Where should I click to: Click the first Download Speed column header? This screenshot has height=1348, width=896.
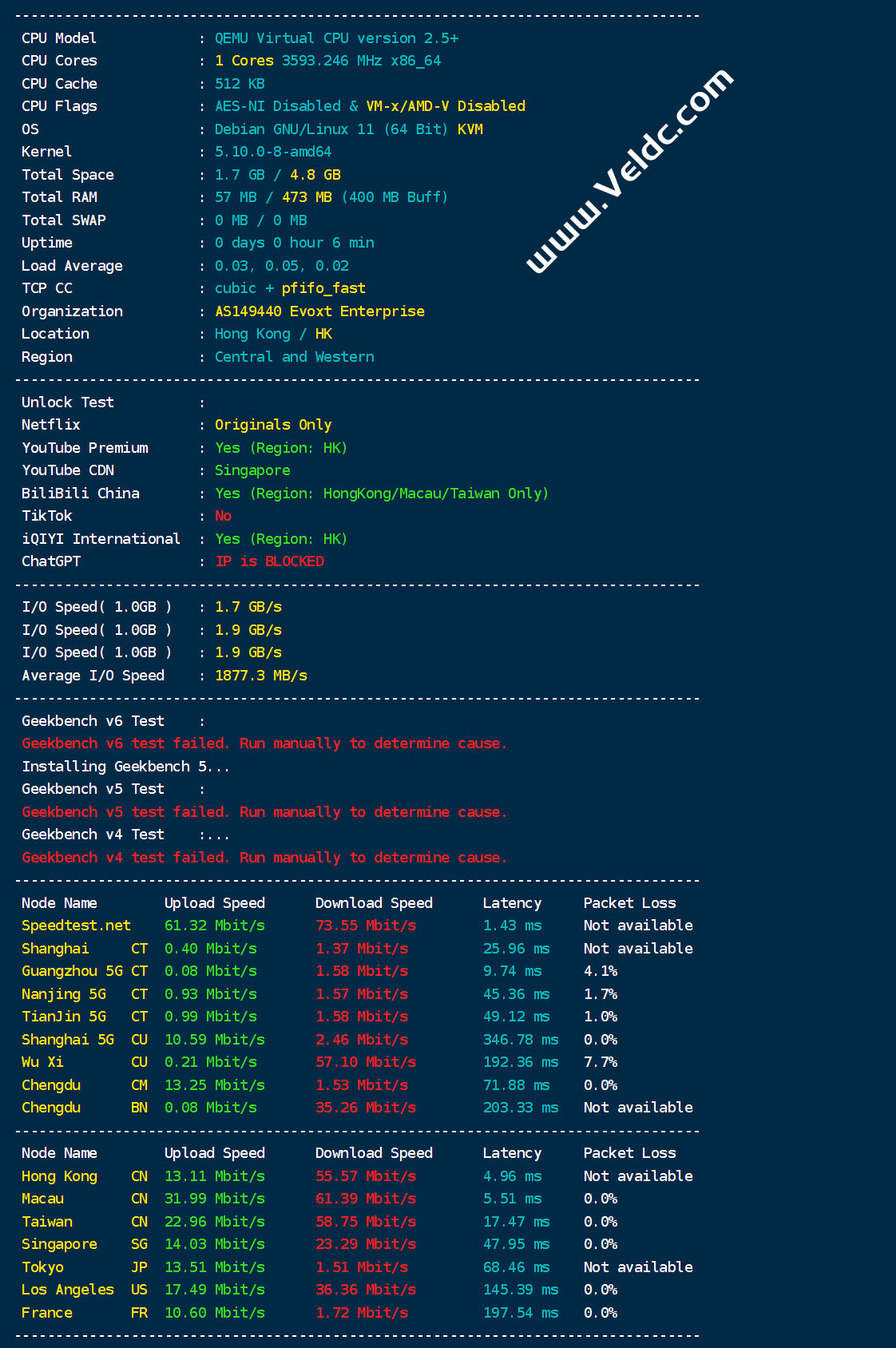click(374, 903)
